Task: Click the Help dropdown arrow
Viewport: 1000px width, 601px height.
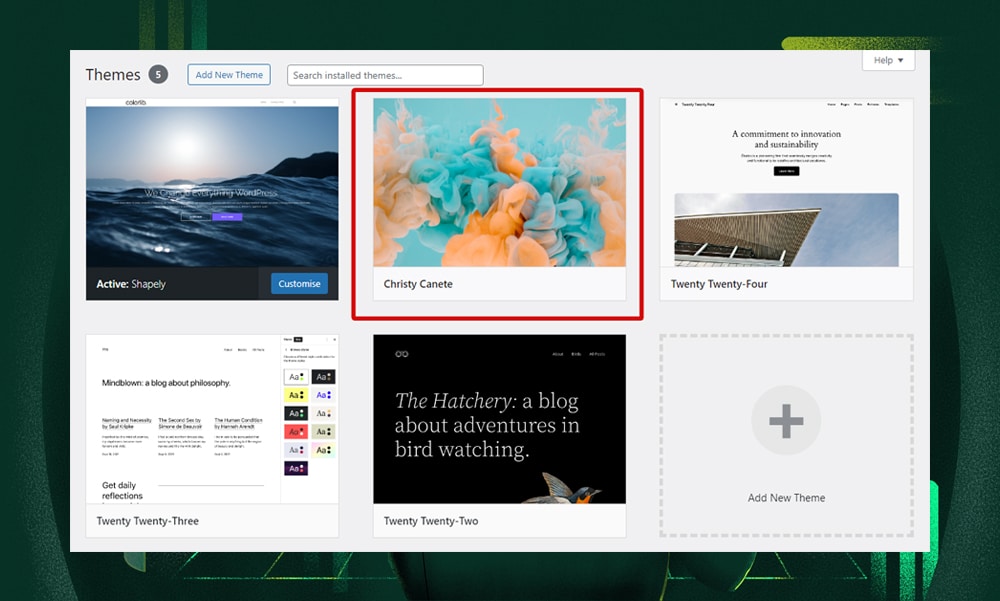Action: click(x=902, y=60)
